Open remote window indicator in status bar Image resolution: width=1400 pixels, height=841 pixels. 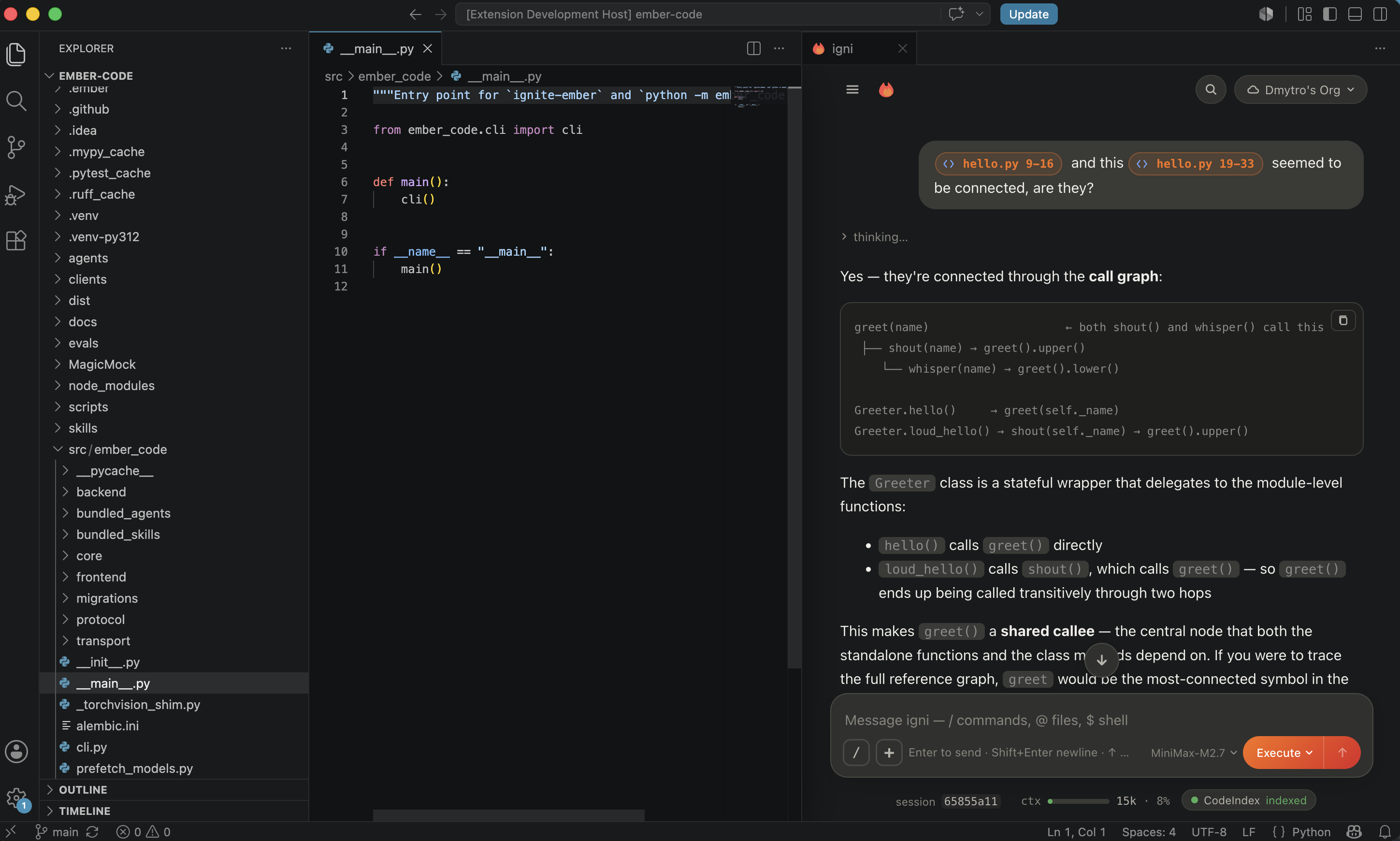(11, 832)
